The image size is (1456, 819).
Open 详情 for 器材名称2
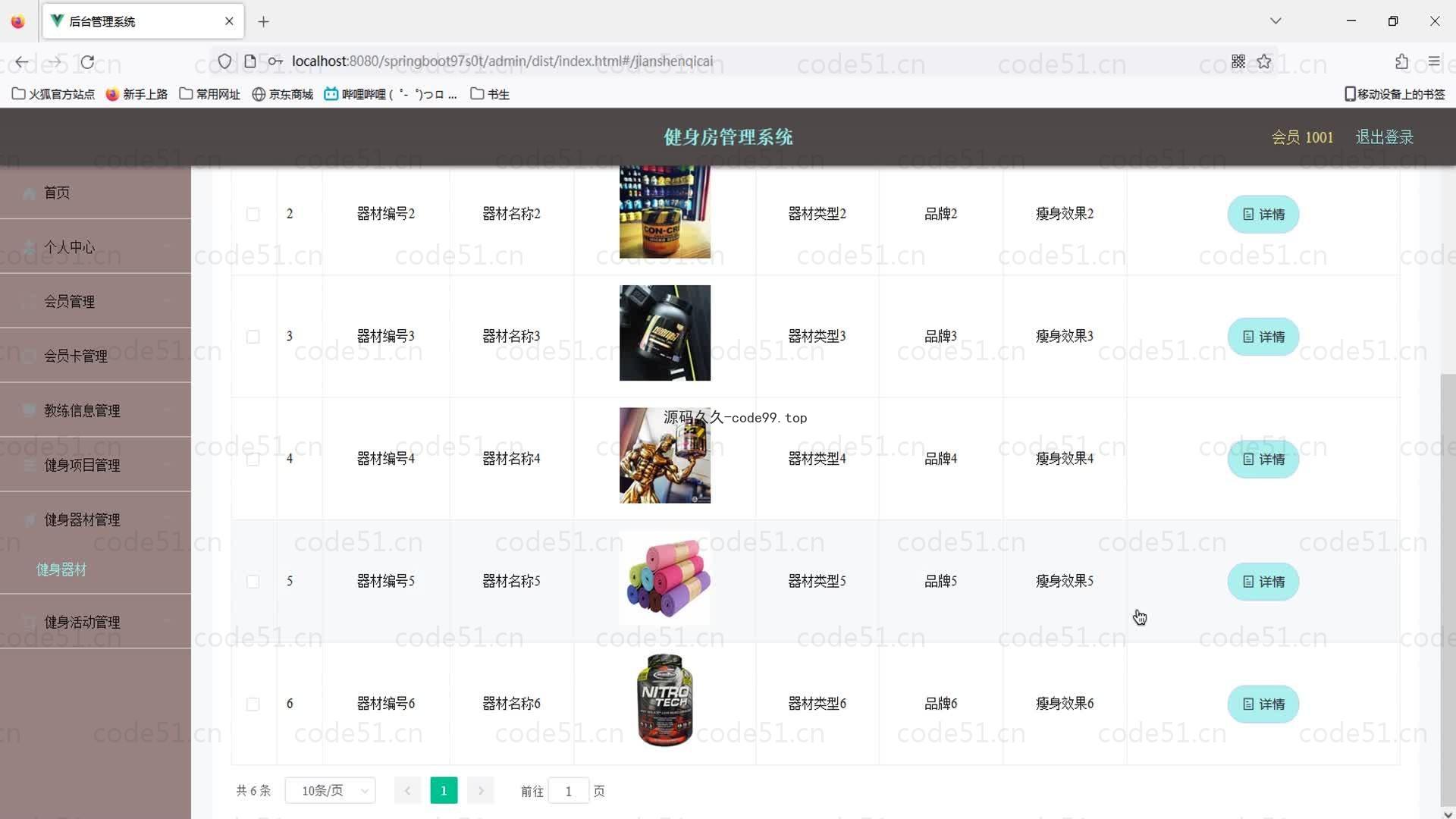tap(1263, 215)
